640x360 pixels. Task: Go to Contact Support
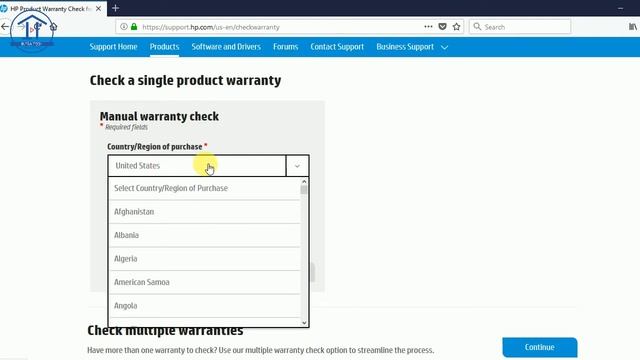[x=337, y=47]
